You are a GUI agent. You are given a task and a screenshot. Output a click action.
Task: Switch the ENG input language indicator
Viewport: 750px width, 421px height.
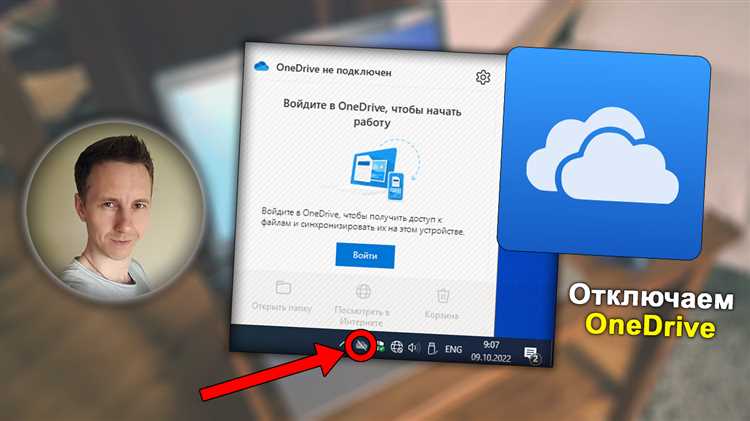pyautogui.click(x=453, y=350)
